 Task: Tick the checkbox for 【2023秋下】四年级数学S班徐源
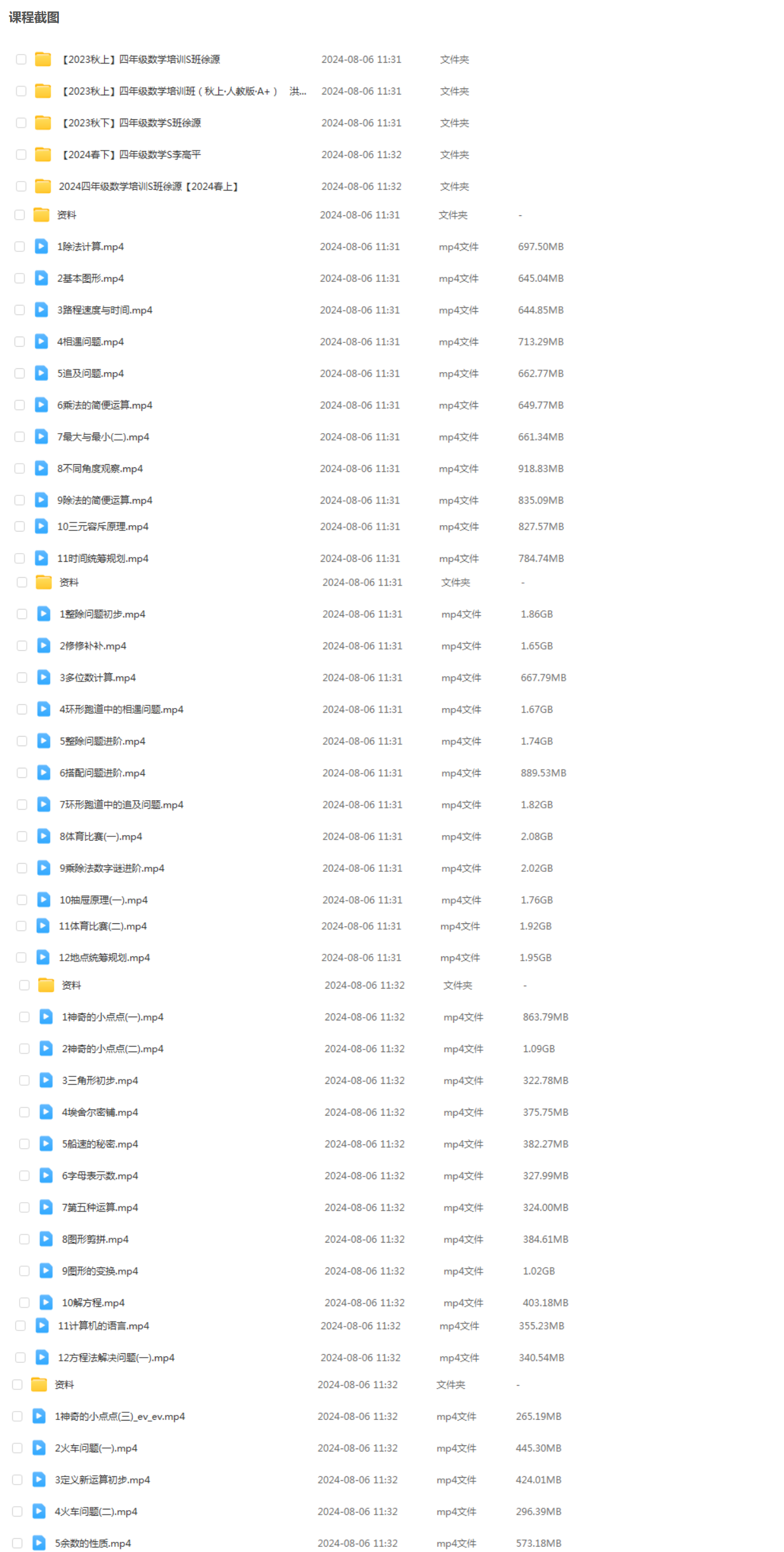click(x=21, y=123)
